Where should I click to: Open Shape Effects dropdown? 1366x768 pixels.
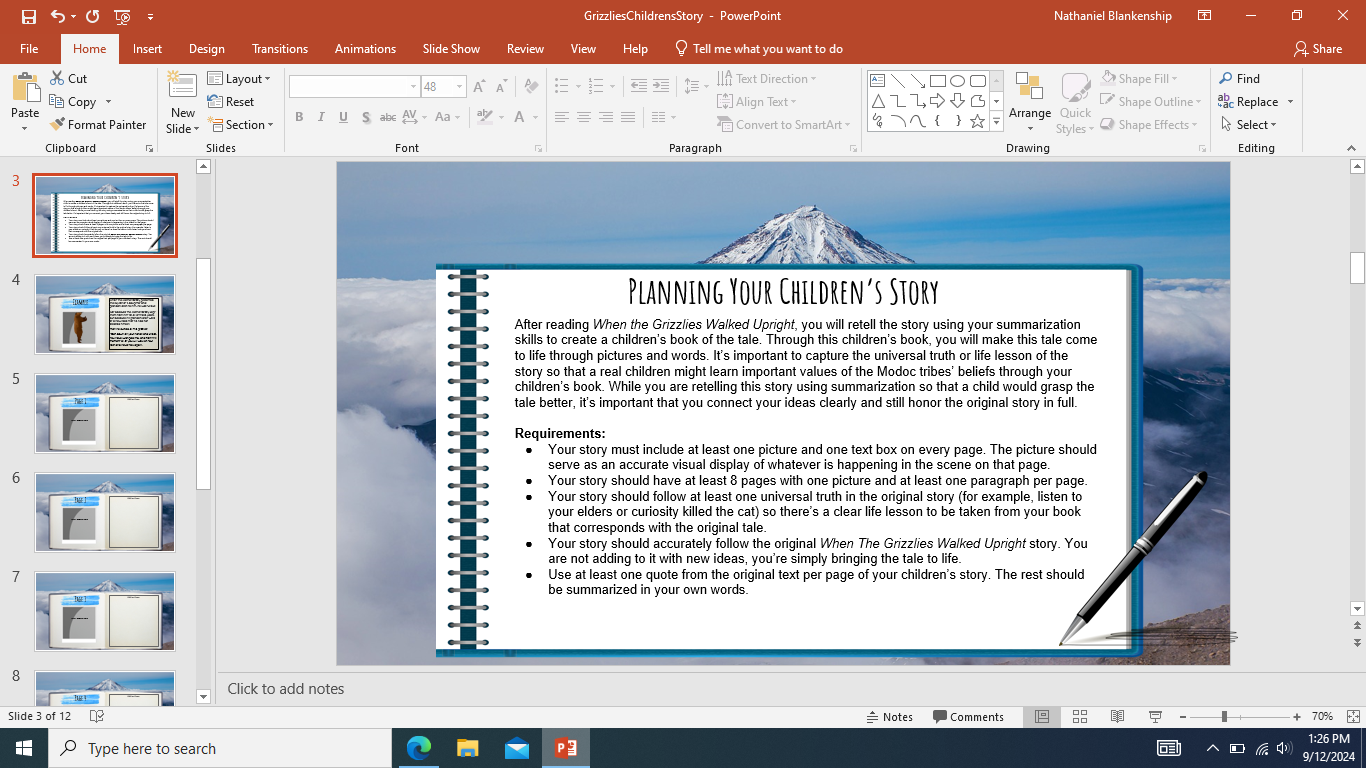point(1148,124)
